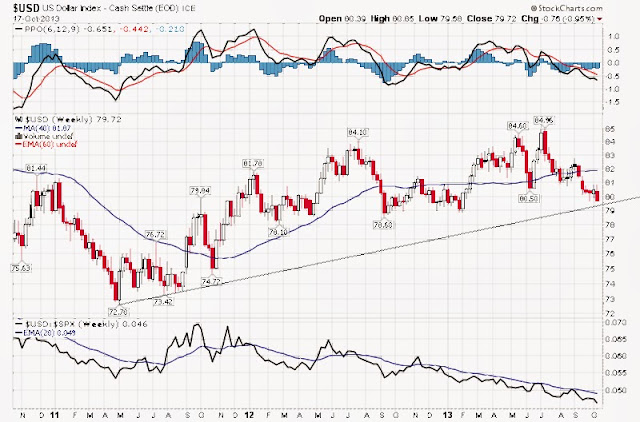Click the 78.60 low price label
This screenshot has width=640, height=422.
(x=383, y=224)
